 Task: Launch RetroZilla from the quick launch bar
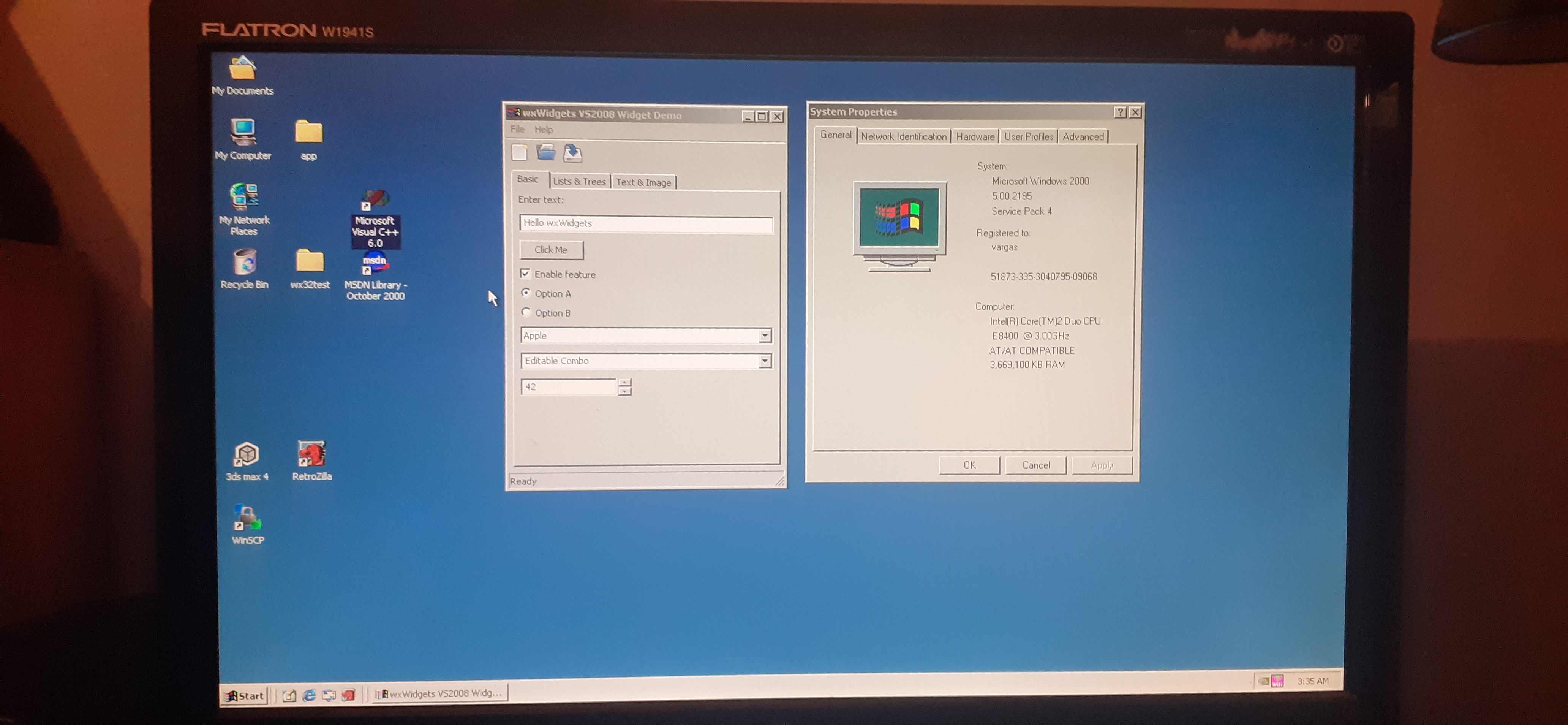click(x=348, y=695)
